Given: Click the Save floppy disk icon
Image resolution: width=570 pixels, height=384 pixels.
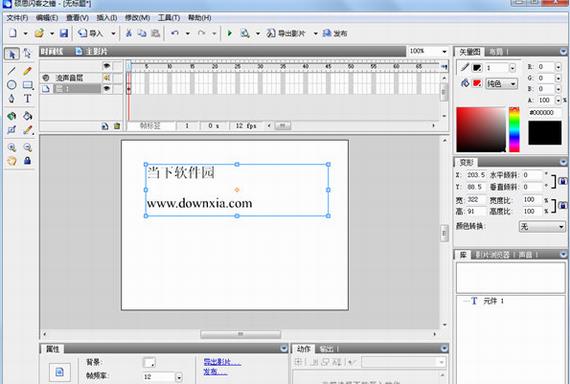Looking at the screenshot, I should 64,33.
